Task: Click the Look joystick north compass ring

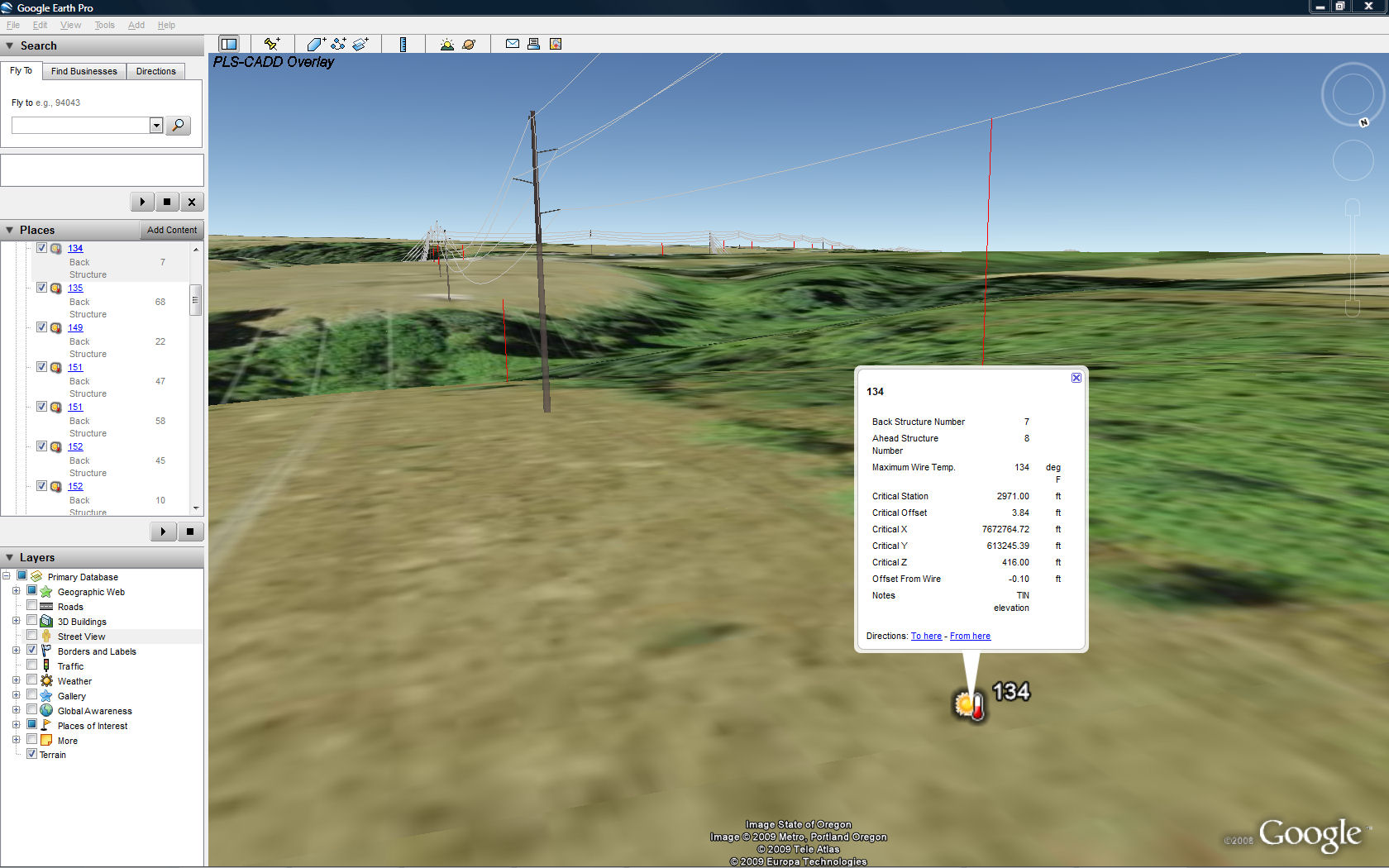Action: pos(1353,95)
